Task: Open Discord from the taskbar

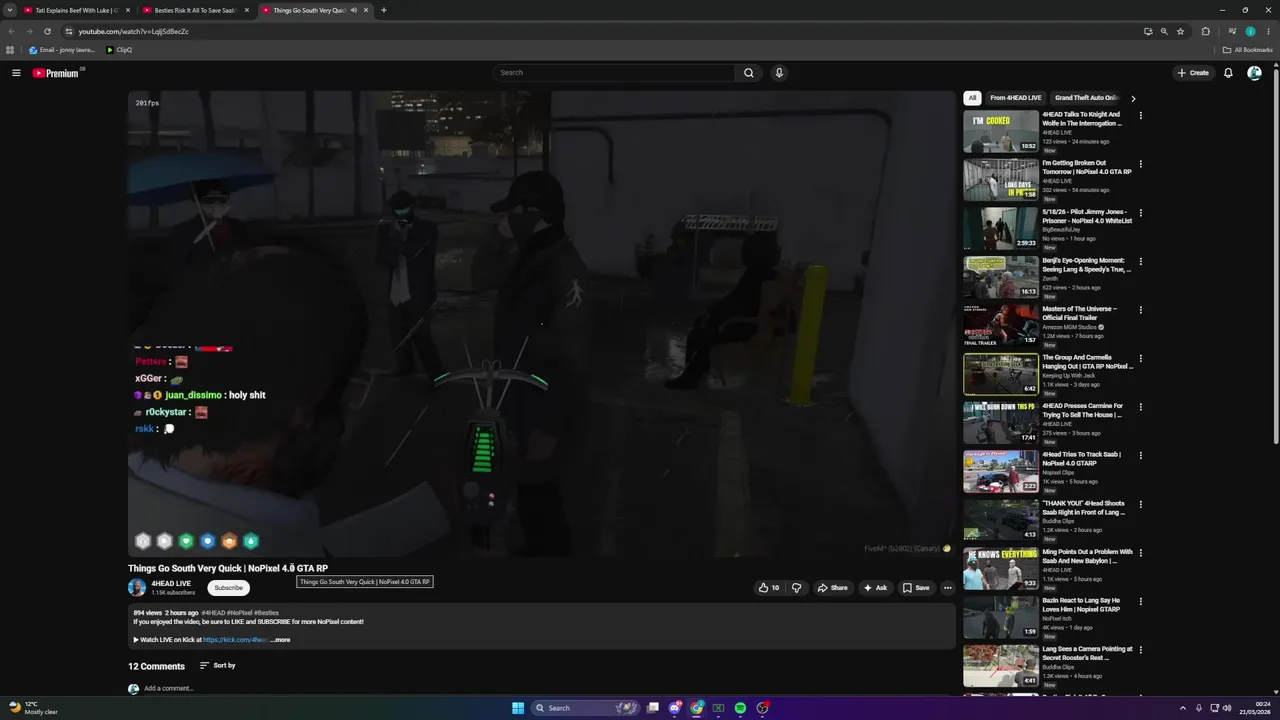Action: (675, 708)
